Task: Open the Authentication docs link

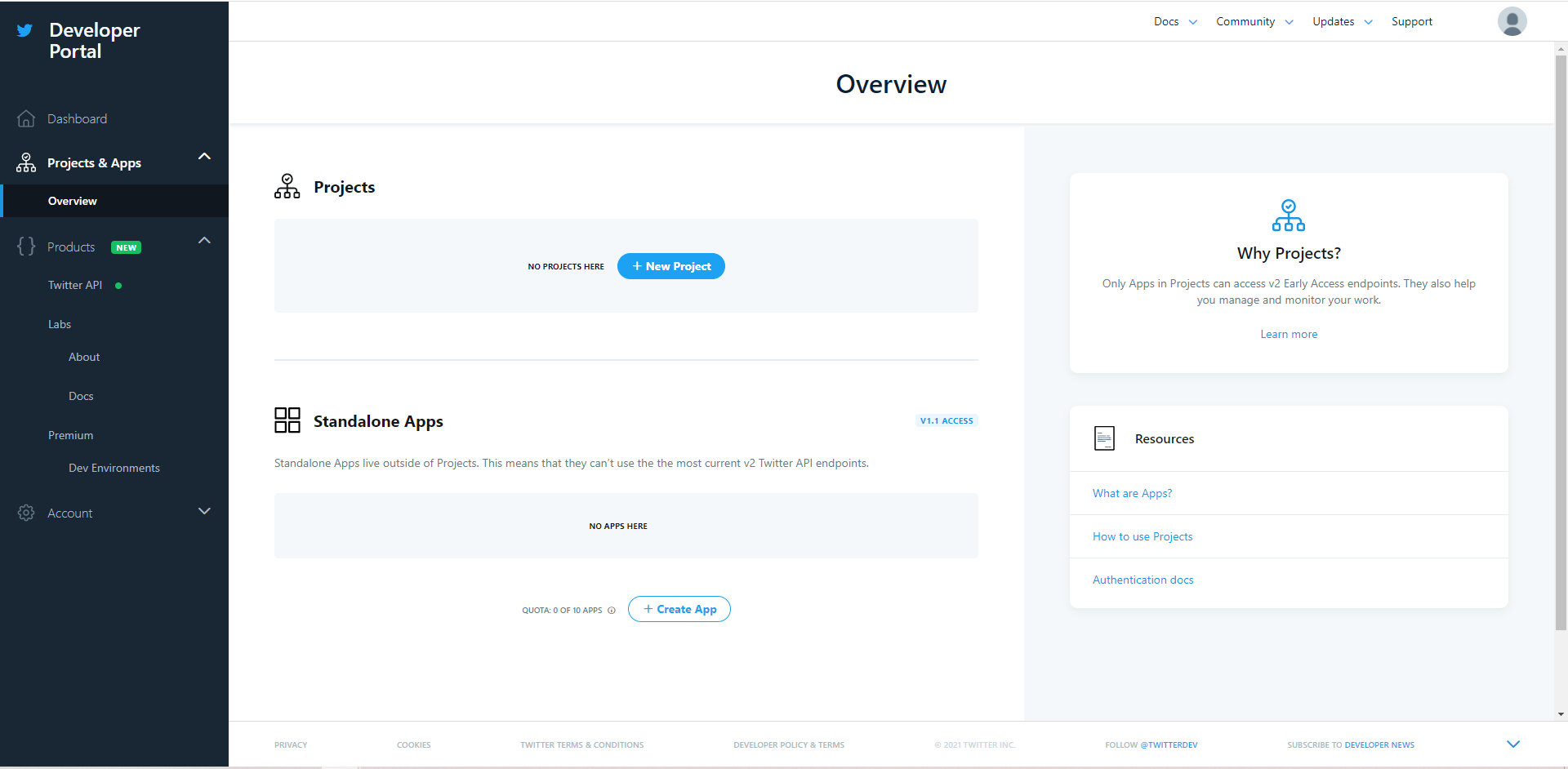Action: (1143, 580)
